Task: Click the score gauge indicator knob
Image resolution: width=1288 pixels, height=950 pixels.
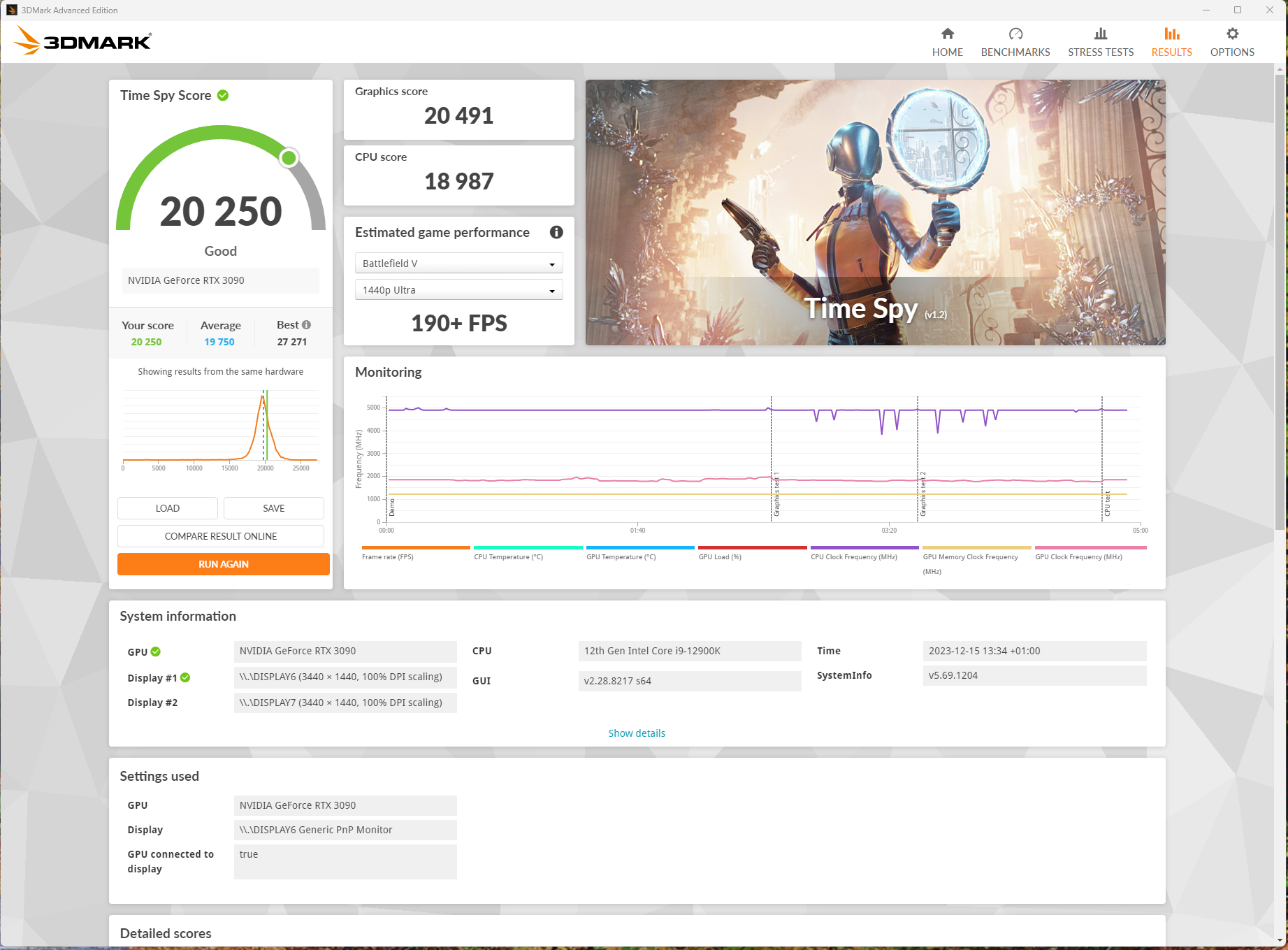Action: (x=289, y=158)
